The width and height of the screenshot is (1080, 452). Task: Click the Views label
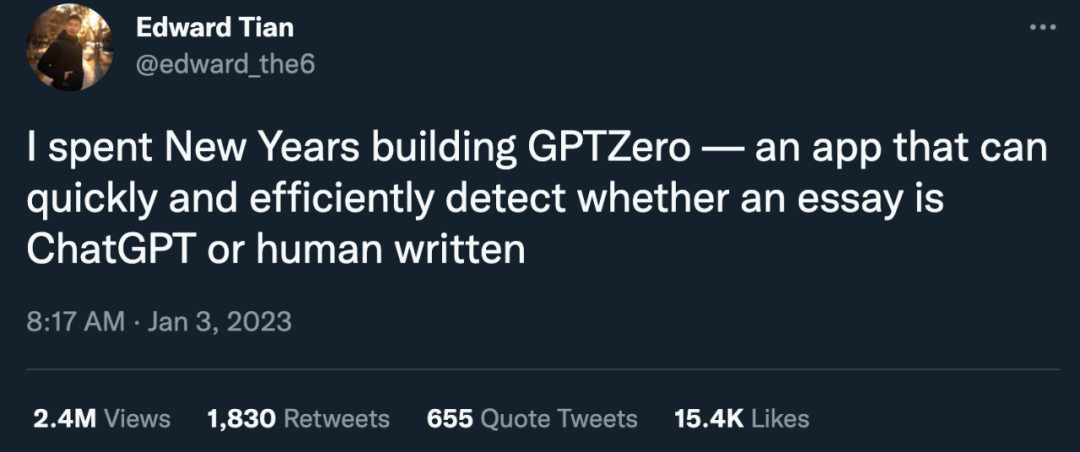click(x=137, y=418)
